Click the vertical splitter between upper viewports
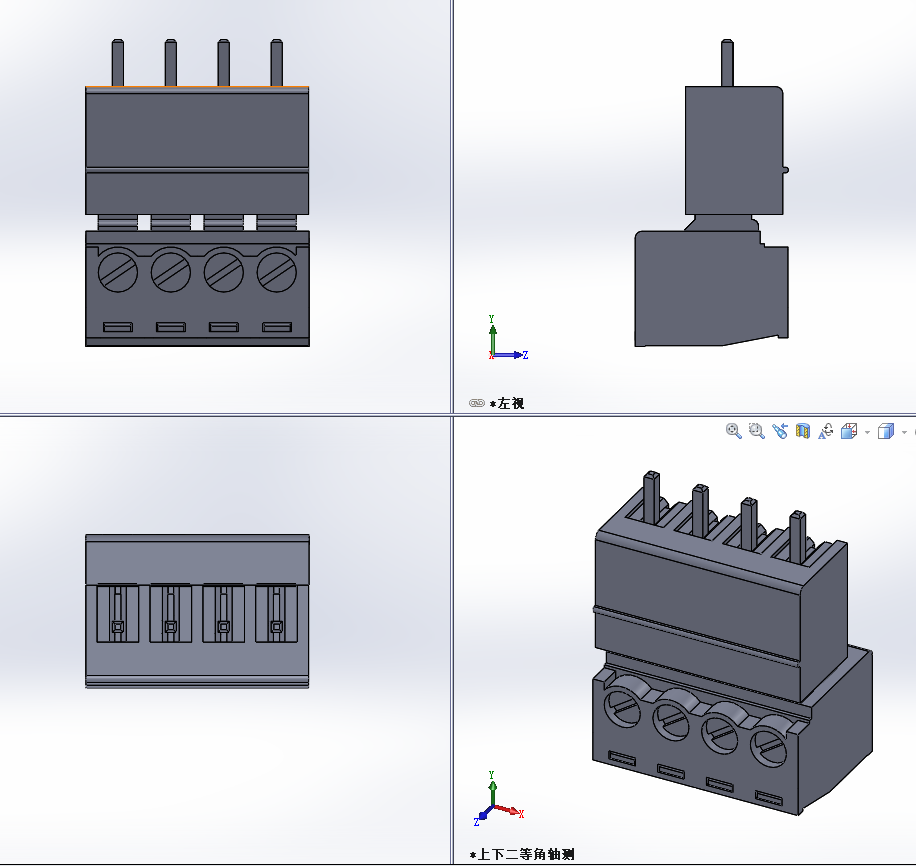The width and height of the screenshot is (916, 866). [451, 200]
